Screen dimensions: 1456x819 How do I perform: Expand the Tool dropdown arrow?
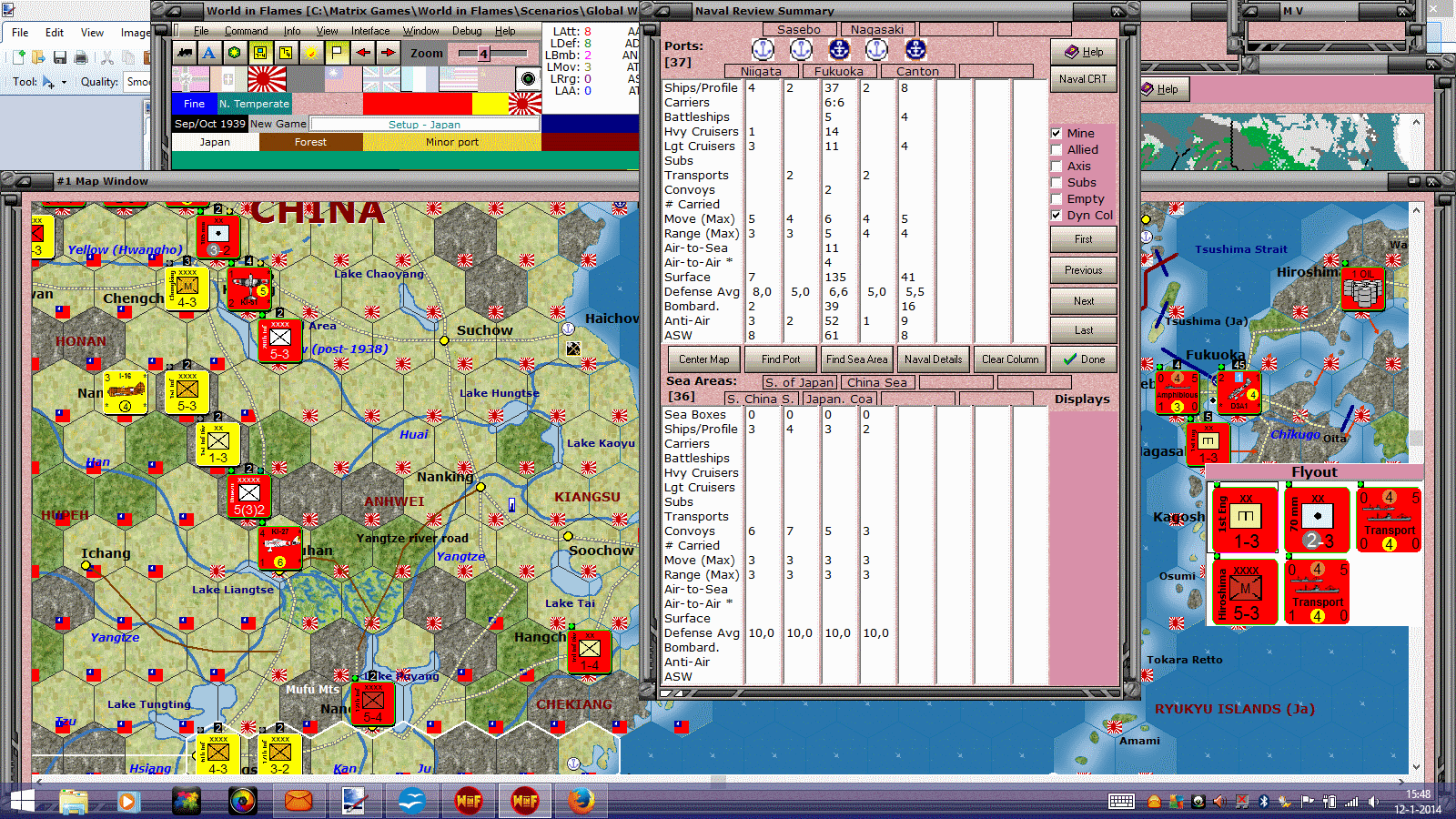pos(64,82)
